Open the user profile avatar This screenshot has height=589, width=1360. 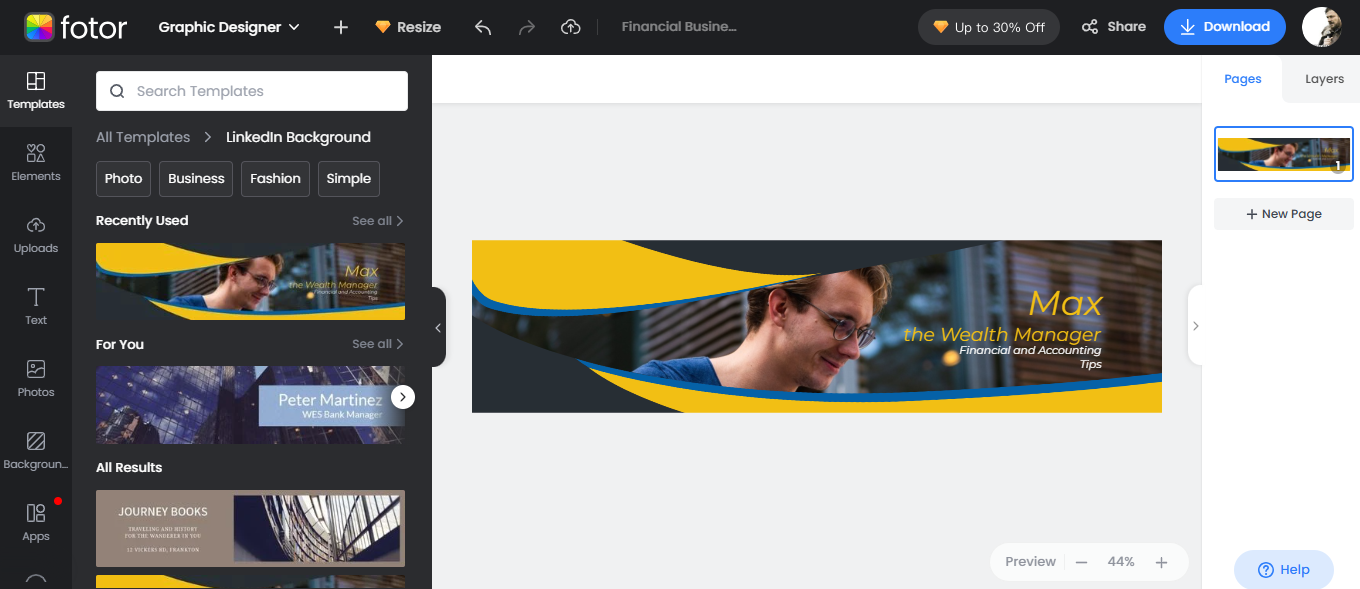click(x=1322, y=27)
